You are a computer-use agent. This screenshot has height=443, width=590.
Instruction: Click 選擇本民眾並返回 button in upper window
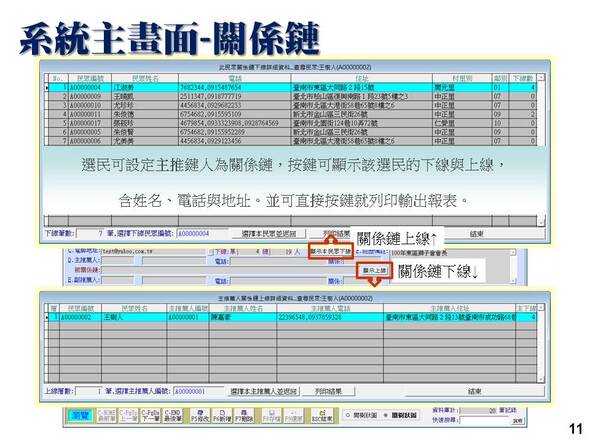[268, 234]
